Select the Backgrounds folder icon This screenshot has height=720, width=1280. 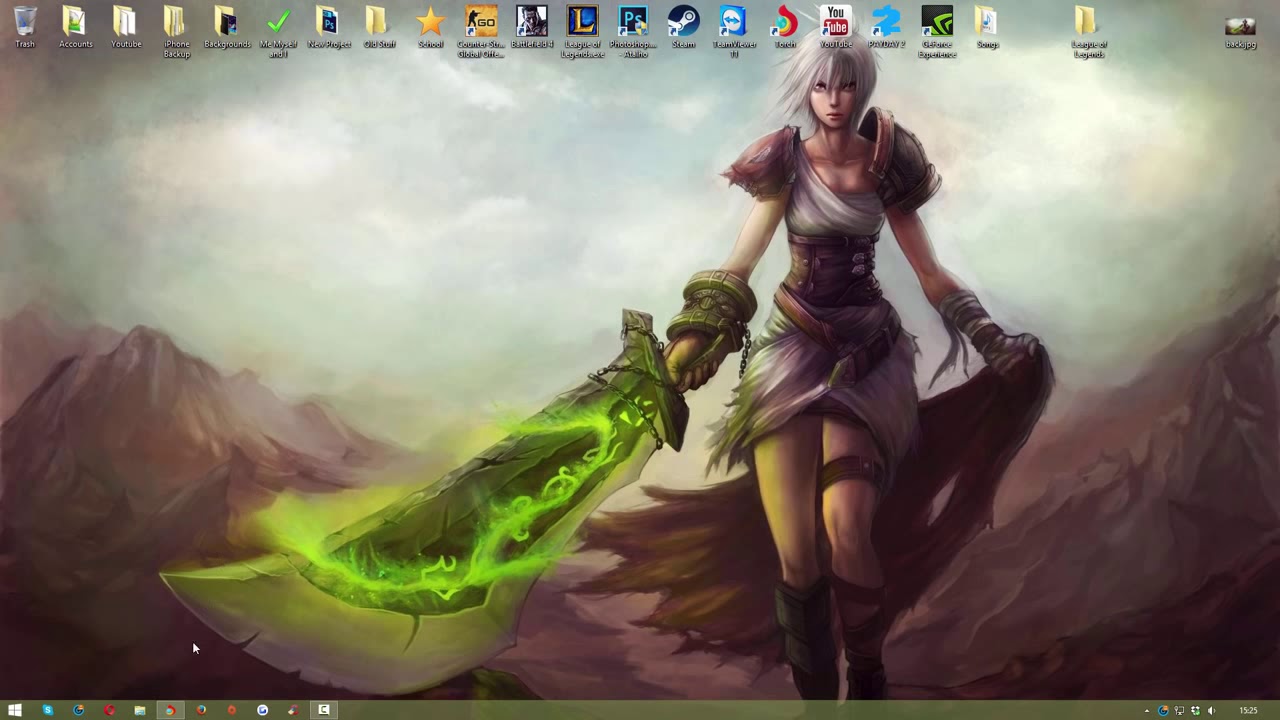pos(227,27)
